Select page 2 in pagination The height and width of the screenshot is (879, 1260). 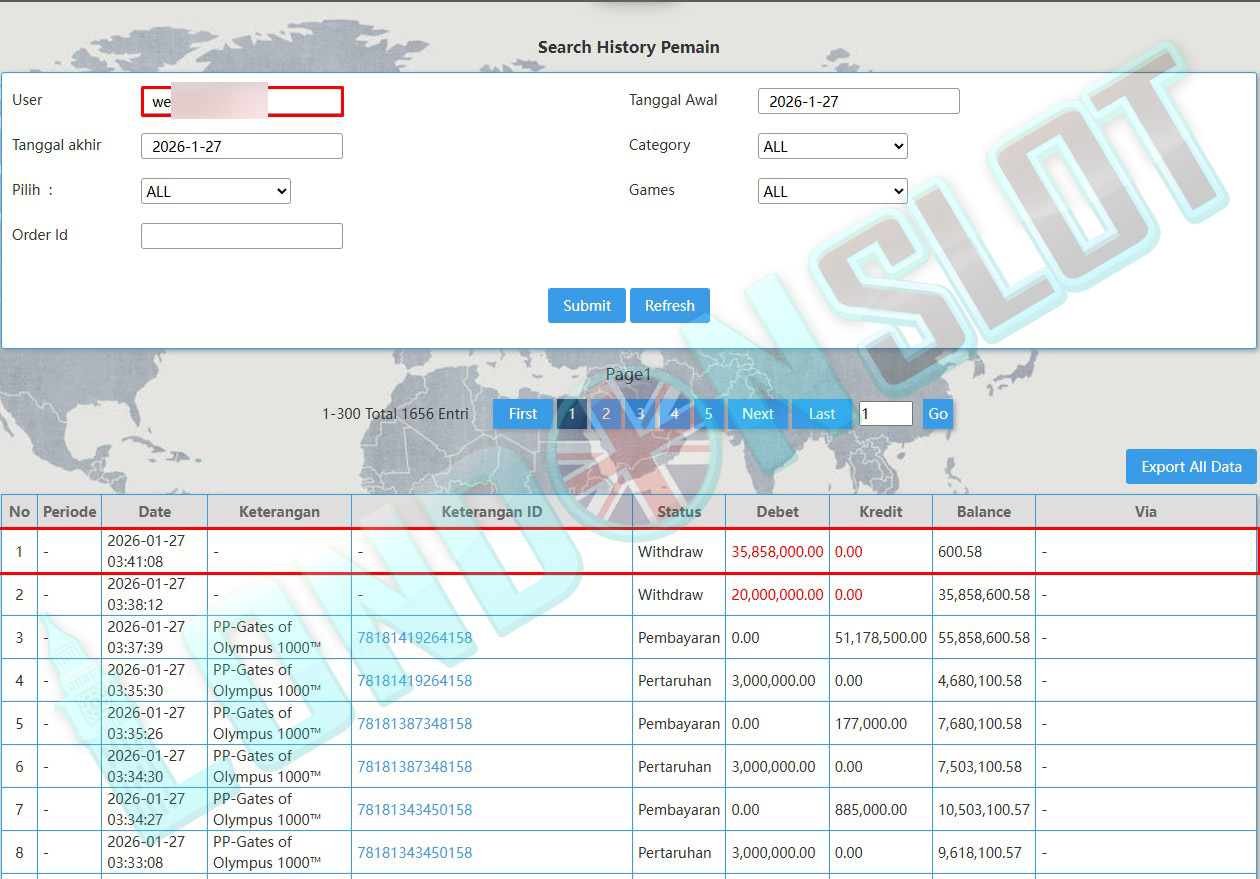coord(606,414)
